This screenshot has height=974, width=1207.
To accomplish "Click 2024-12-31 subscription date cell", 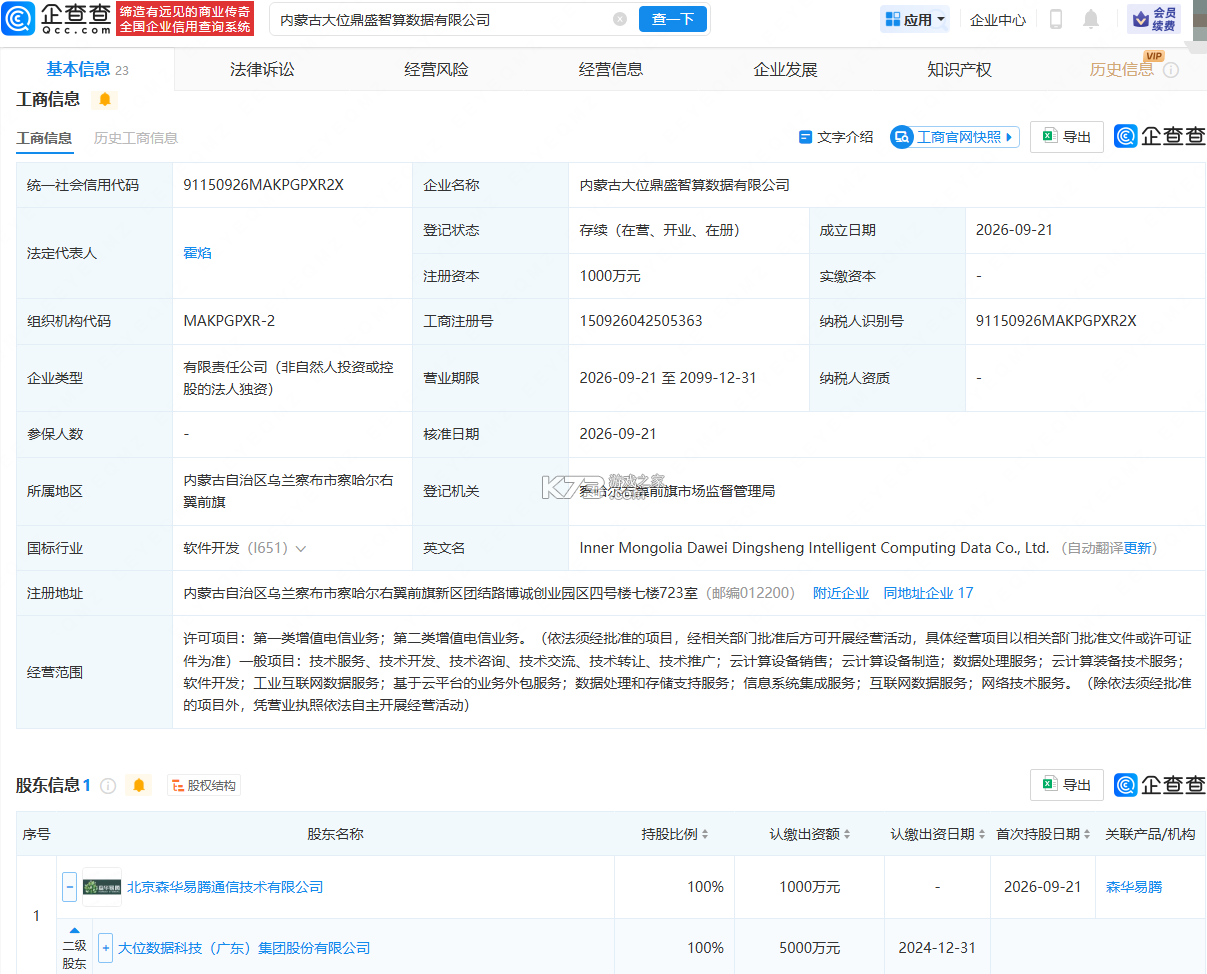I will click(x=936, y=948).
